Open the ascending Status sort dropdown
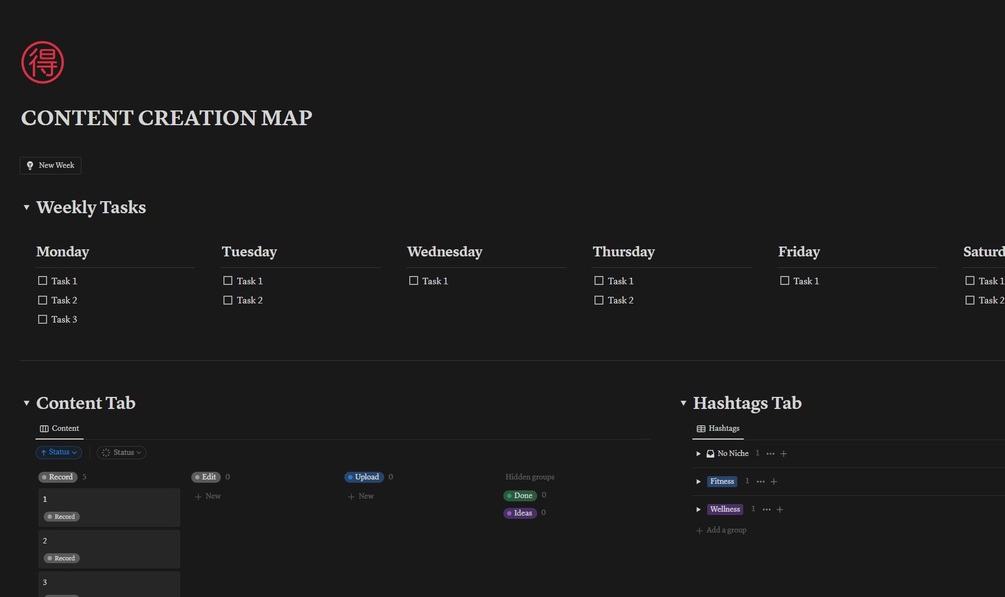 [x=58, y=452]
